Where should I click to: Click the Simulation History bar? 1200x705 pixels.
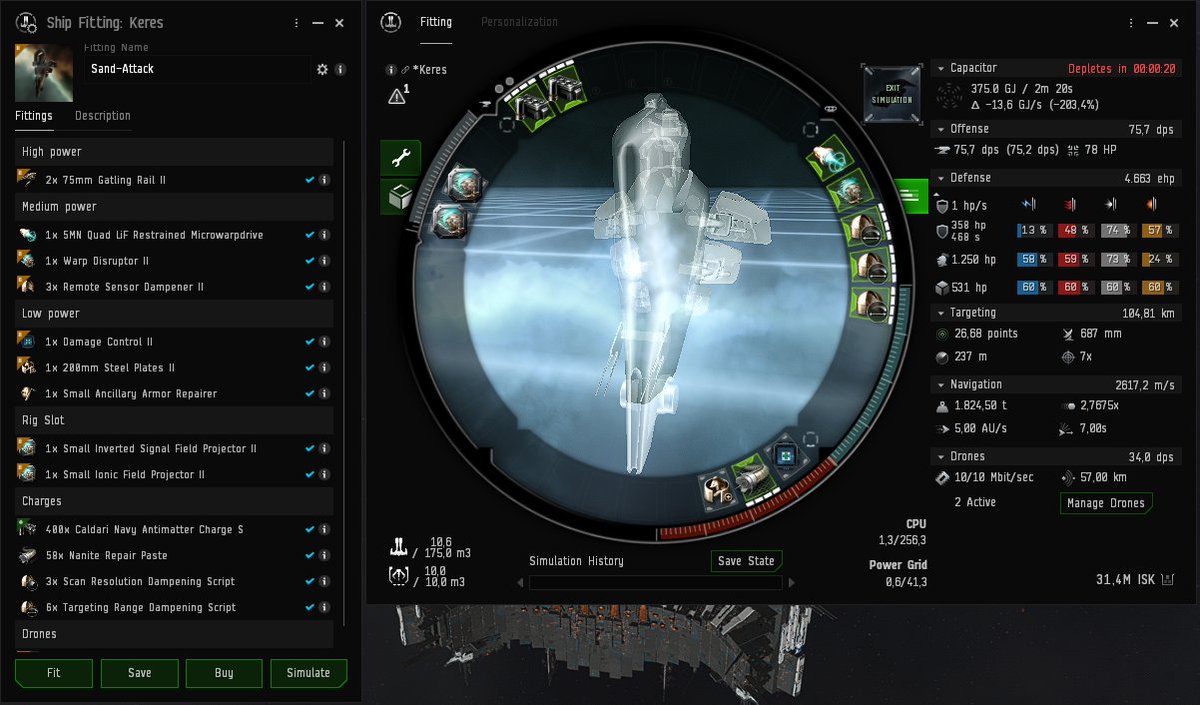[x=657, y=582]
